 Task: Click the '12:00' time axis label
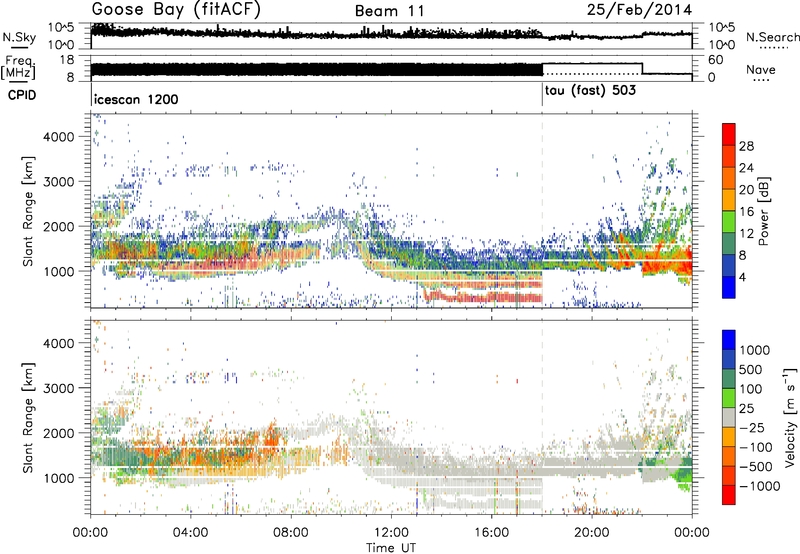pos(391,532)
